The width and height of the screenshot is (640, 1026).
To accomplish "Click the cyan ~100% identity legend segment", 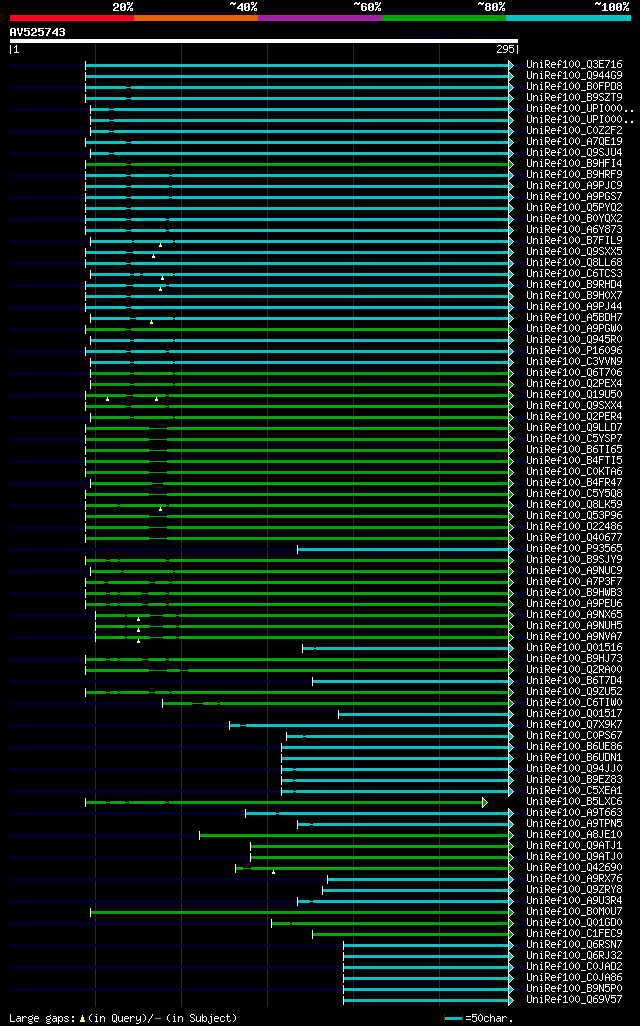I will 568,18.
